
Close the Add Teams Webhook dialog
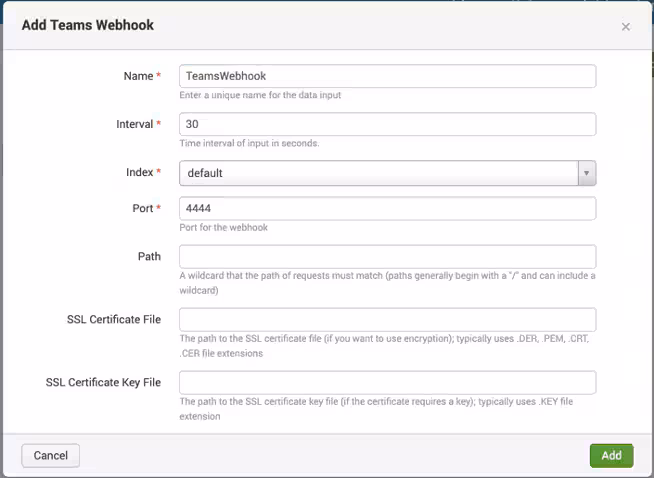click(626, 27)
